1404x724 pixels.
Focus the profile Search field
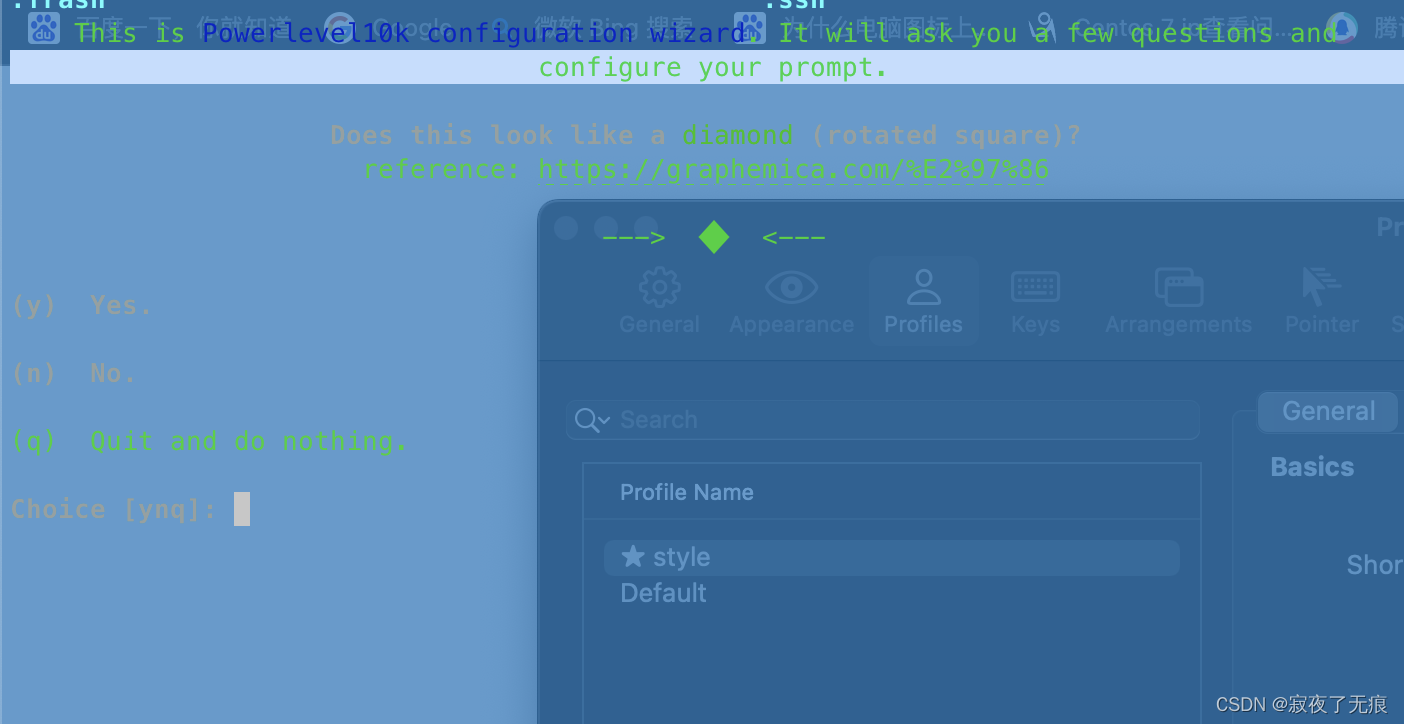882,420
